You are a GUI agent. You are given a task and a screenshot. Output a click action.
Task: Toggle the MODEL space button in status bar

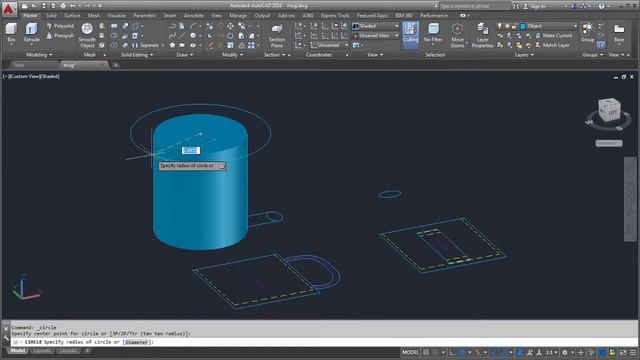[410, 352]
